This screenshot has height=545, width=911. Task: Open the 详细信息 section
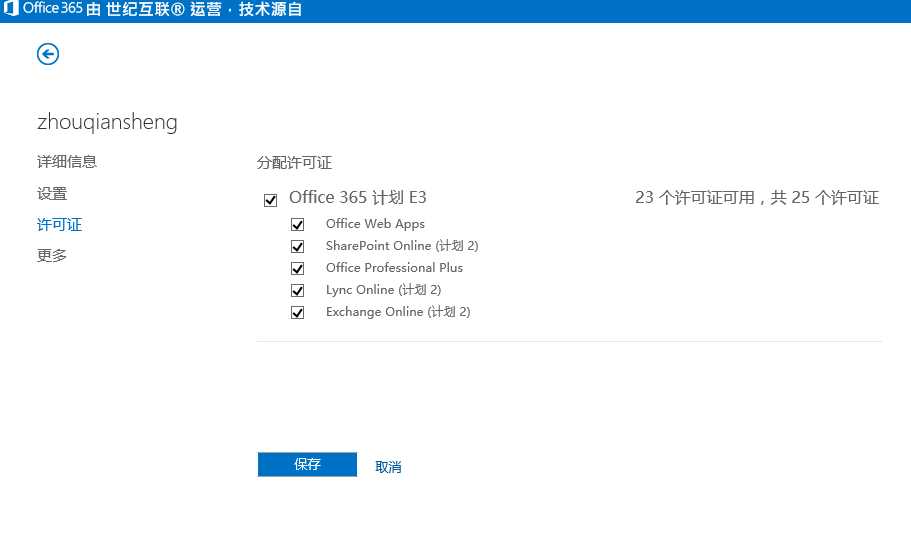pyautogui.click(x=67, y=162)
